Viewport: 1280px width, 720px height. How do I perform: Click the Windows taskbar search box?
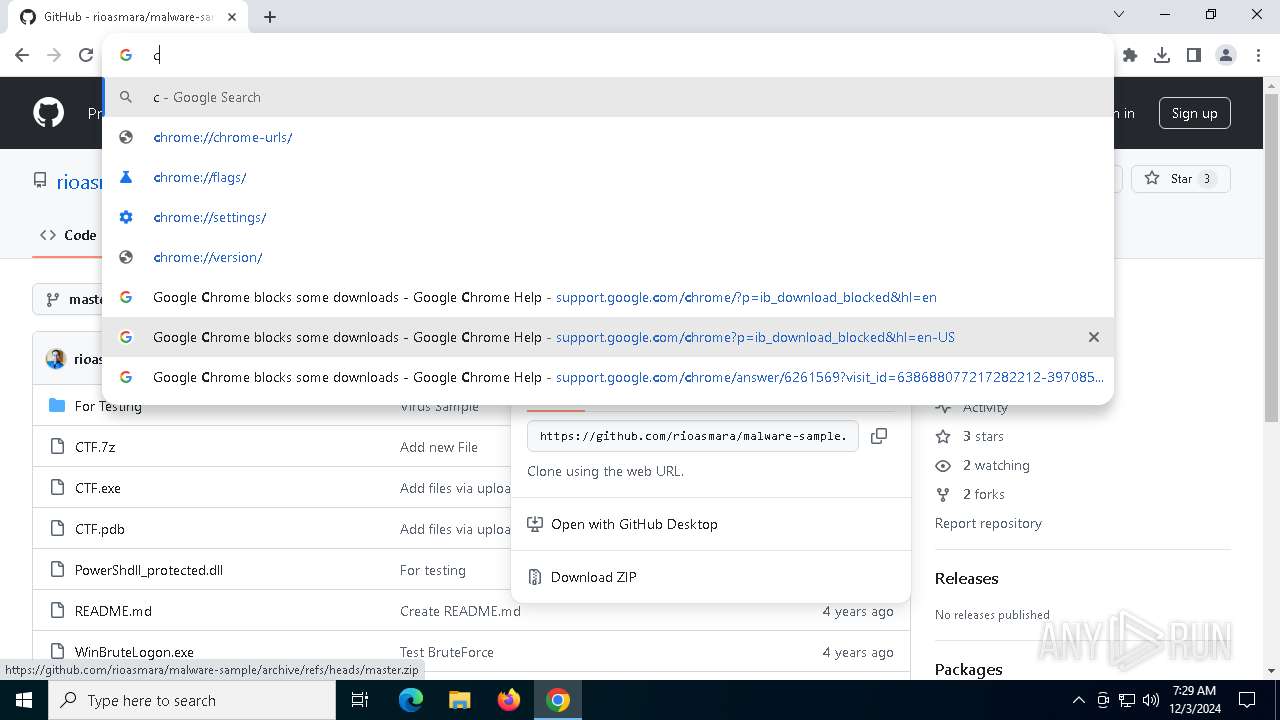(192, 700)
